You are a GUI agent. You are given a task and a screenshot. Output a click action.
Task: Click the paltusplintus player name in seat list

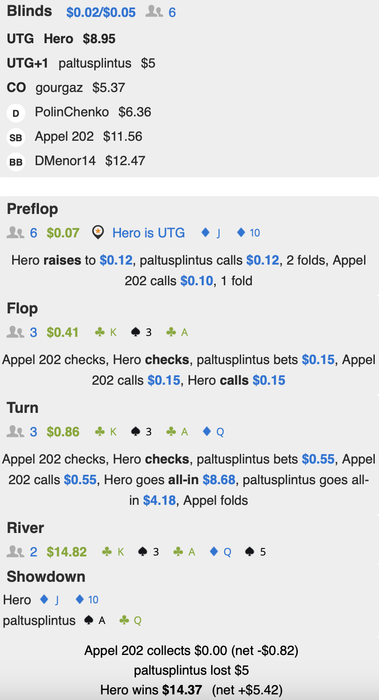point(95,63)
